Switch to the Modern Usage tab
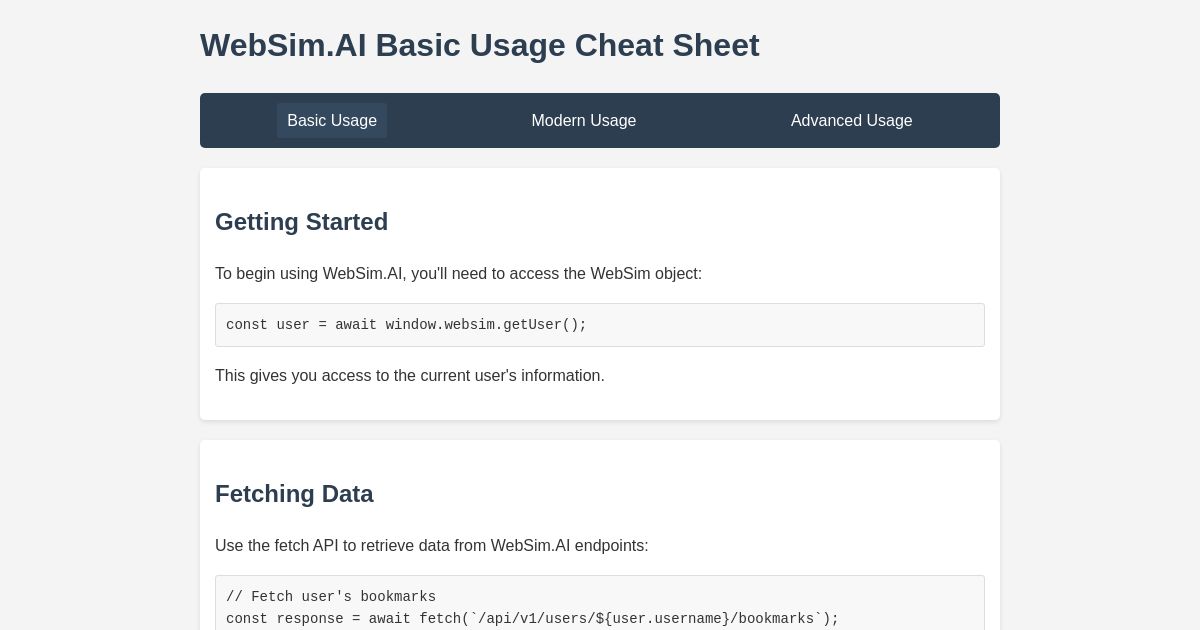The width and height of the screenshot is (1200, 630). [x=584, y=121]
